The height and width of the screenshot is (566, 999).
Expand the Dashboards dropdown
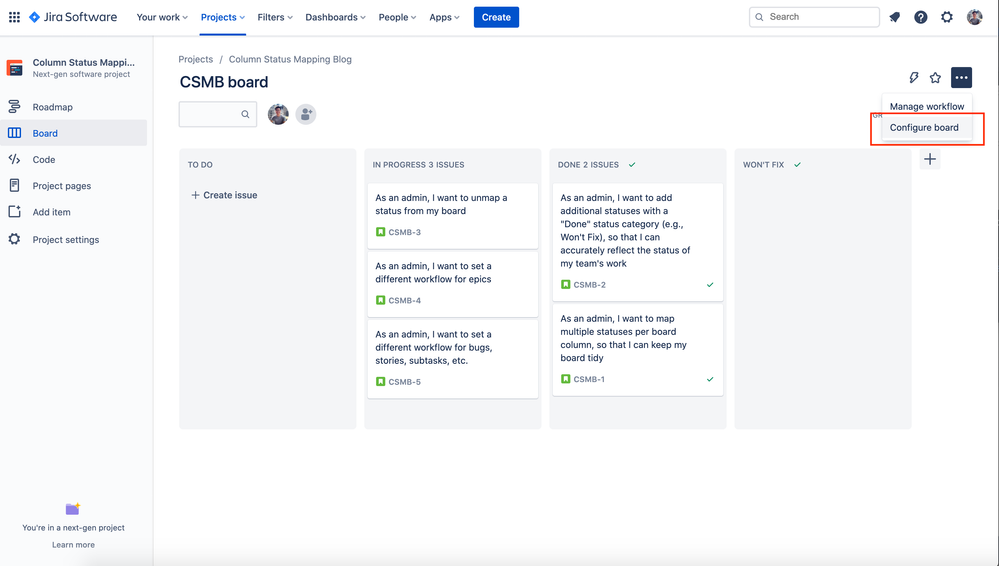(335, 17)
